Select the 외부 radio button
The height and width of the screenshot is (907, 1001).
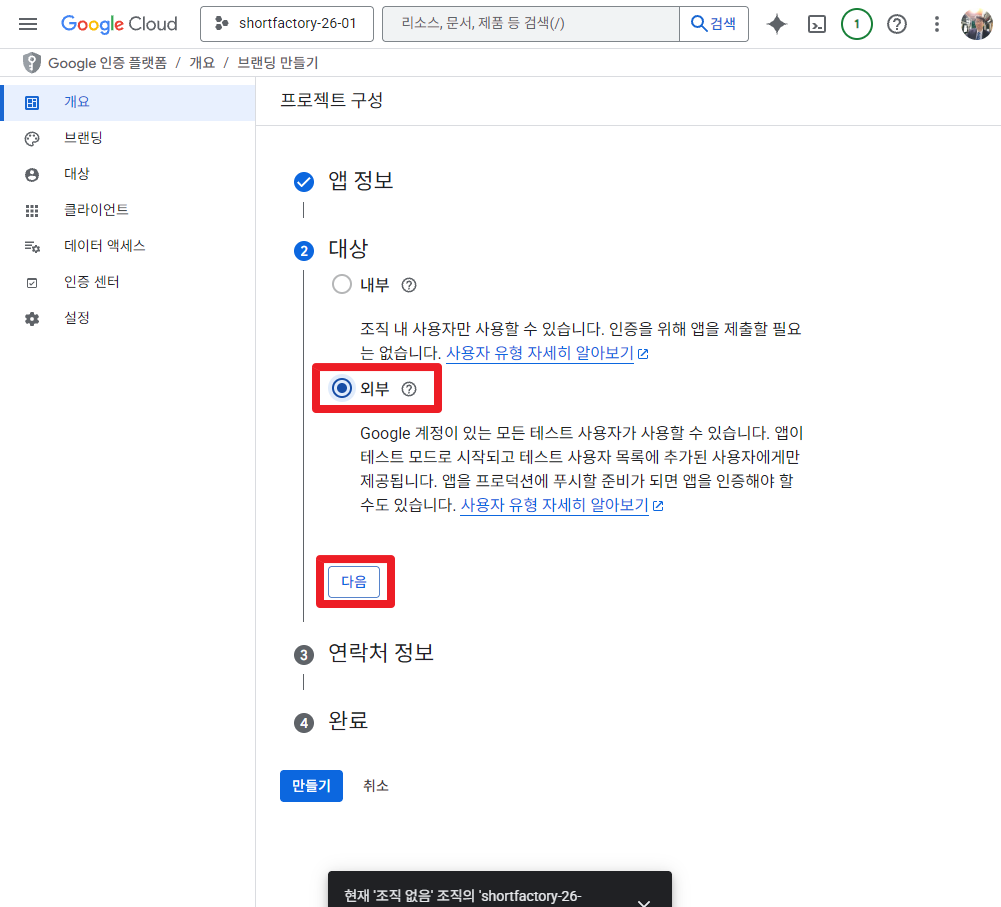coord(341,389)
